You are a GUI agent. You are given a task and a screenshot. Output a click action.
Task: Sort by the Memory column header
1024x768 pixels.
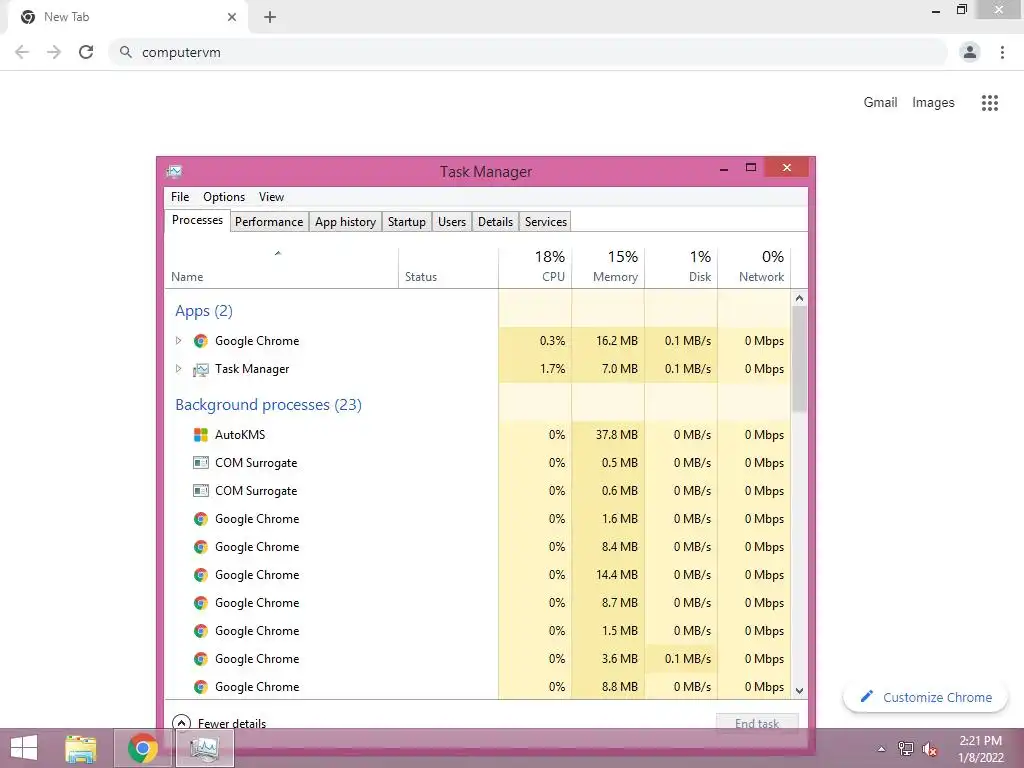point(608,268)
